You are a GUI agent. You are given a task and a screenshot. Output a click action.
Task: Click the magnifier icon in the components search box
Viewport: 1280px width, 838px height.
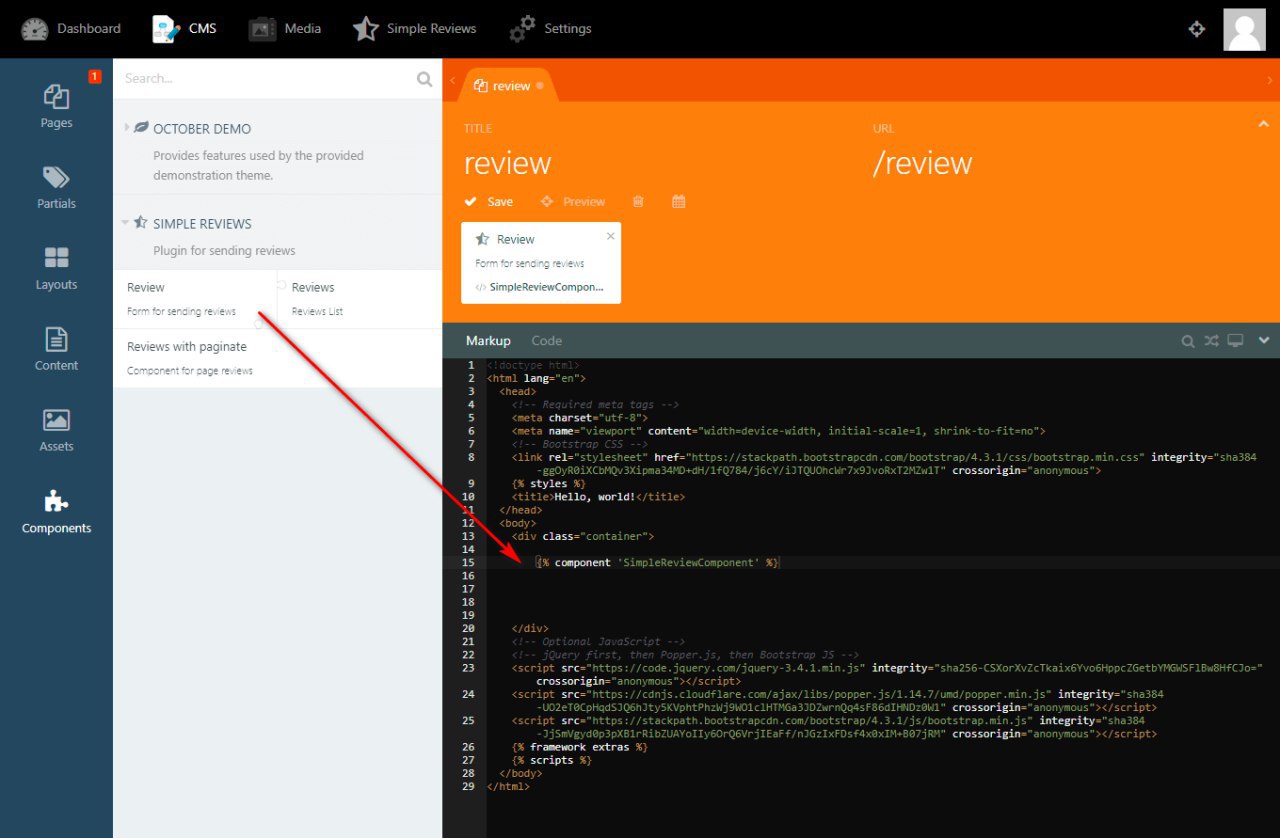pyautogui.click(x=425, y=79)
